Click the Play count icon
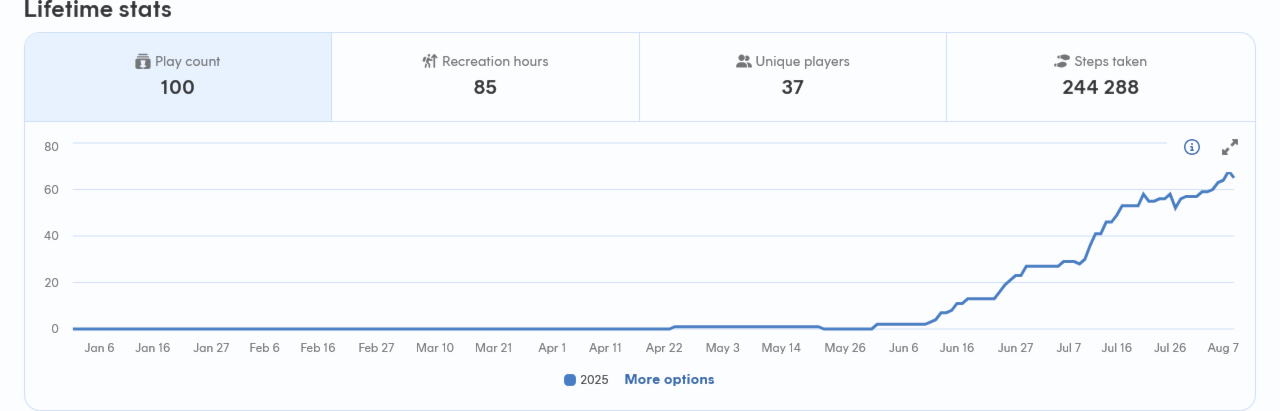1280x411 pixels. pos(142,62)
